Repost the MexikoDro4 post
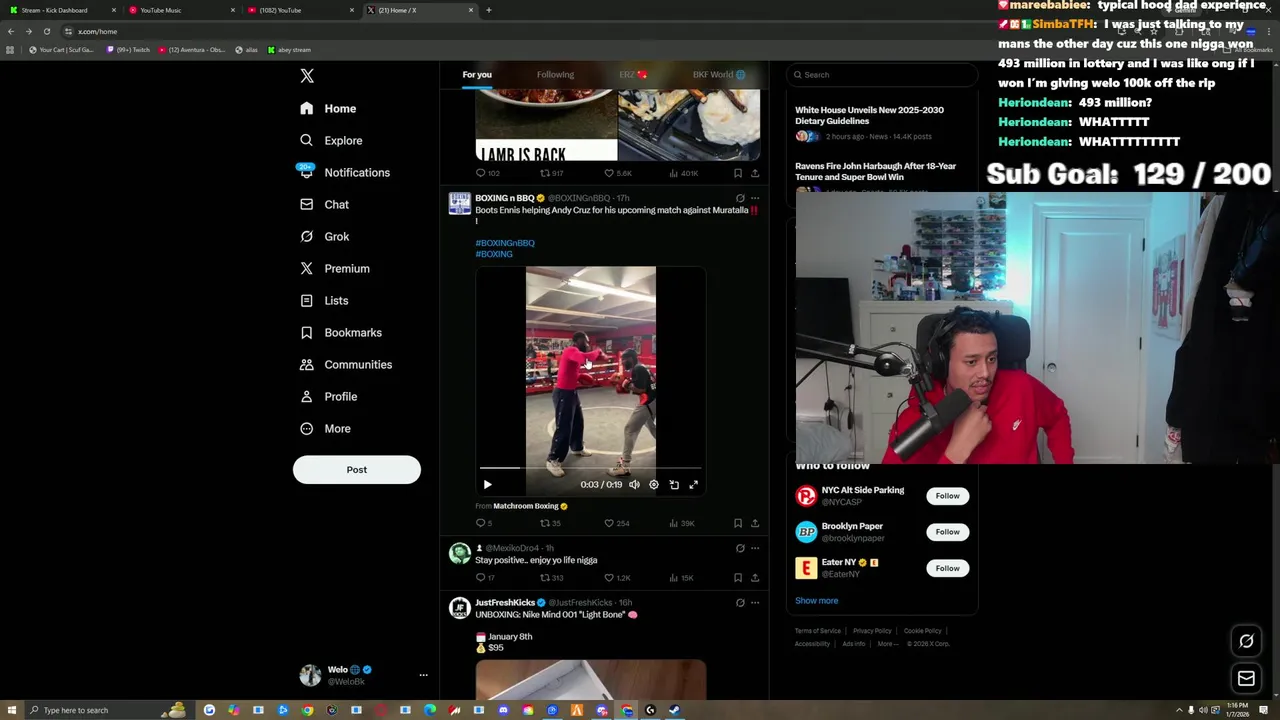 point(552,578)
